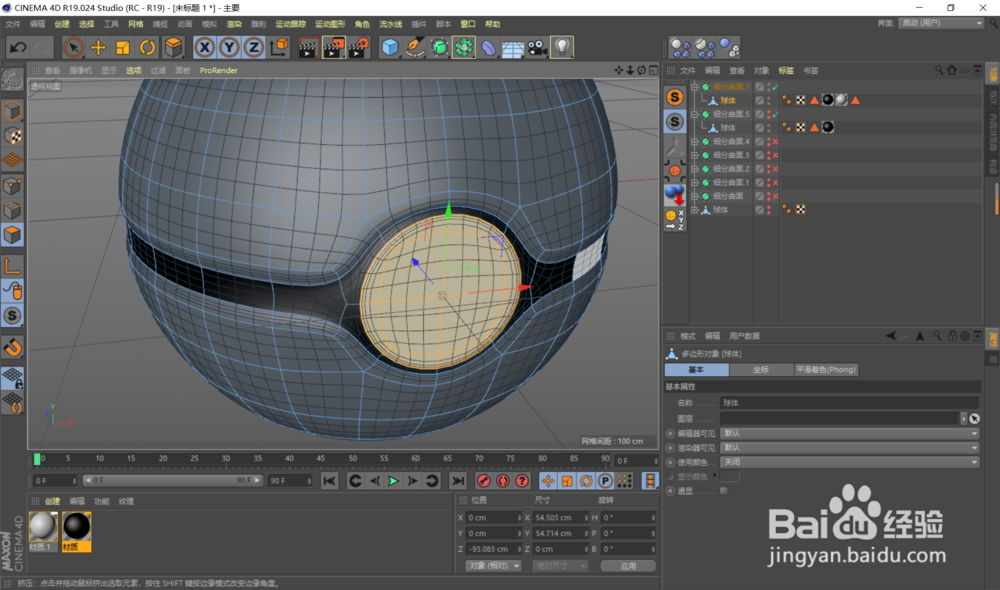This screenshot has width=1000, height=590.
Task: Expand the 细分曲面.2 tree node
Action: pyautogui.click(x=695, y=169)
